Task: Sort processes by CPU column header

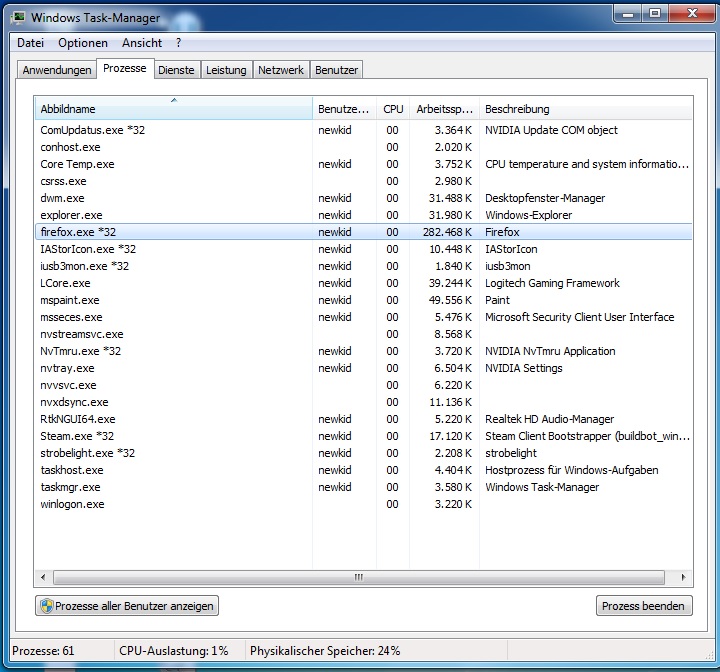Action: tap(393, 109)
